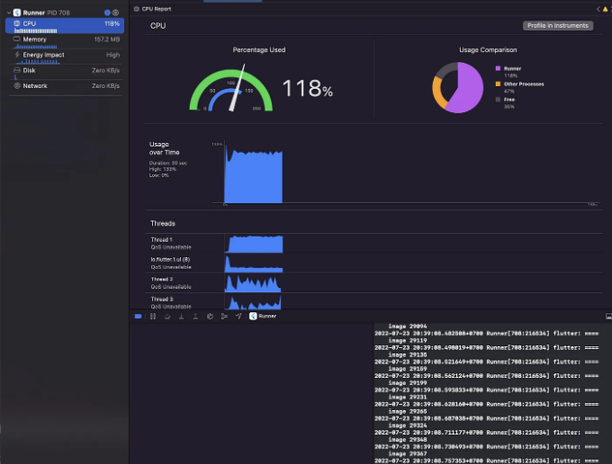Click the Step Over debug icon
This screenshot has height=464, width=612.
tap(167, 316)
